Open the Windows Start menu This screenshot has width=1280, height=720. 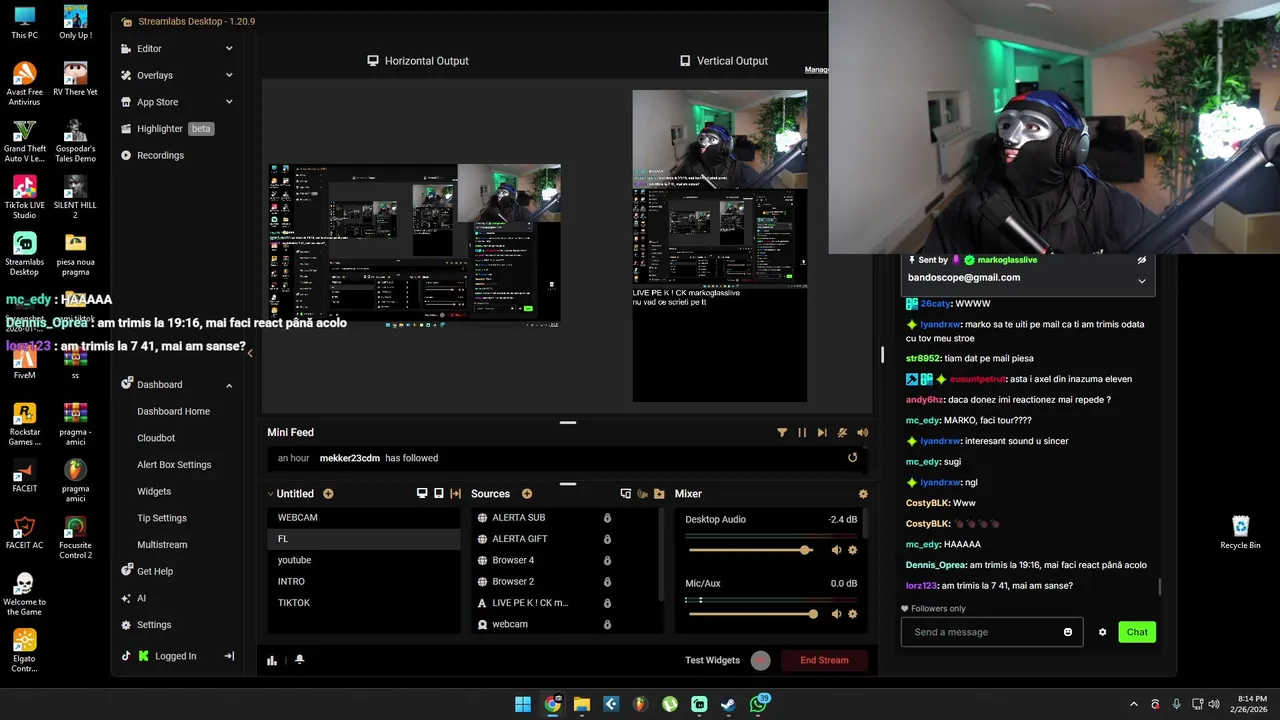coord(523,705)
